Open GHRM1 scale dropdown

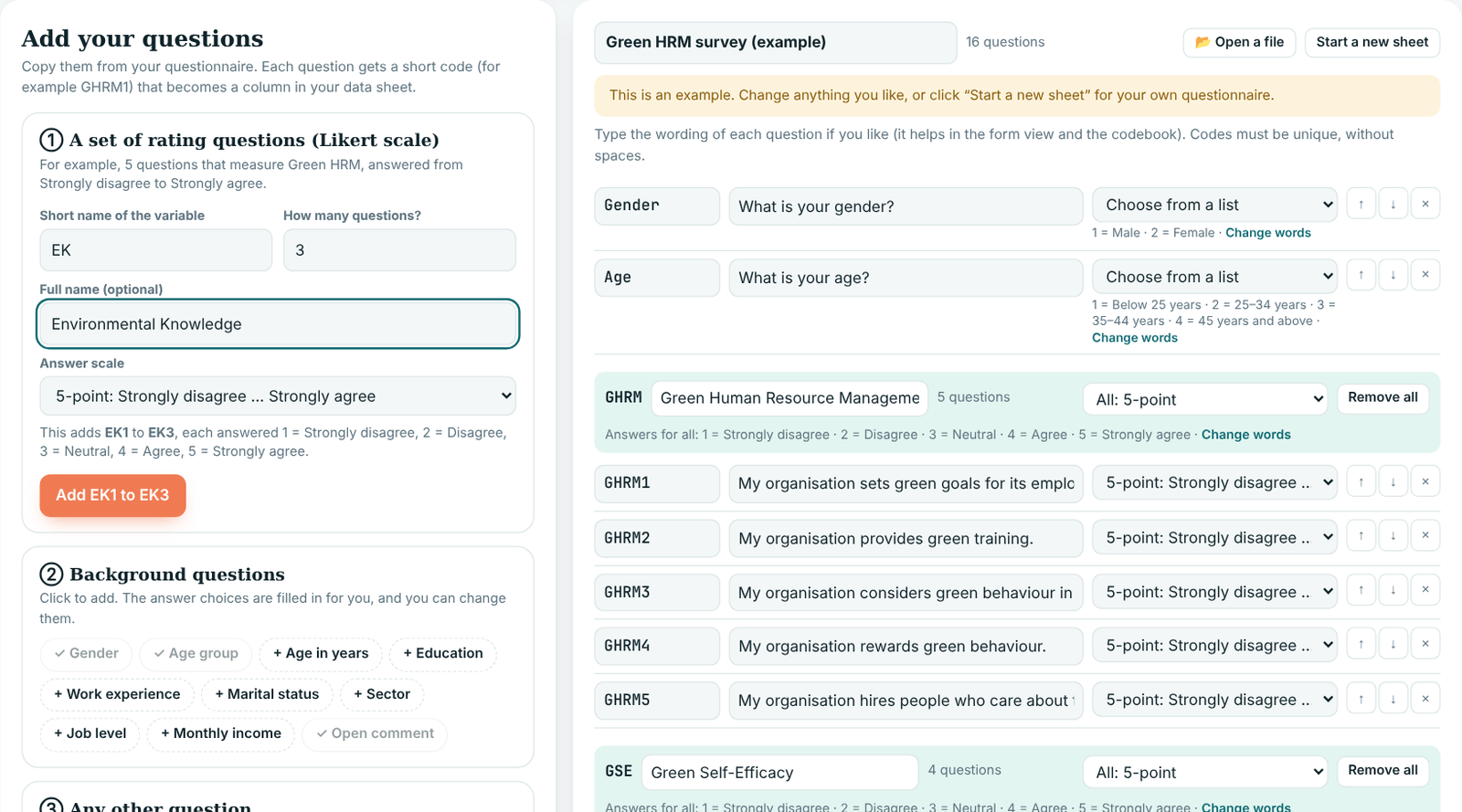(x=1214, y=482)
